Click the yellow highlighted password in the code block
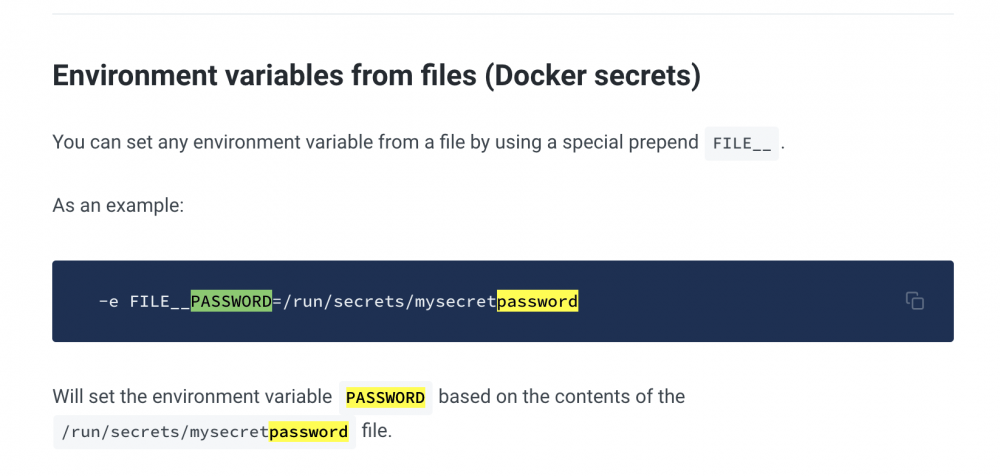This screenshot has width=1000, height=476. click(x=538, y=301)
